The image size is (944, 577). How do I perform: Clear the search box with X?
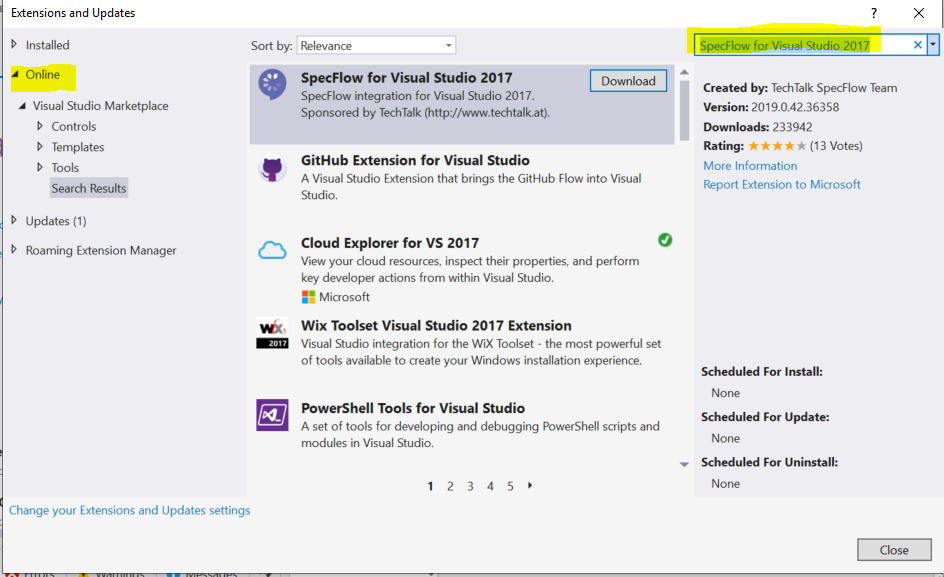918,45
